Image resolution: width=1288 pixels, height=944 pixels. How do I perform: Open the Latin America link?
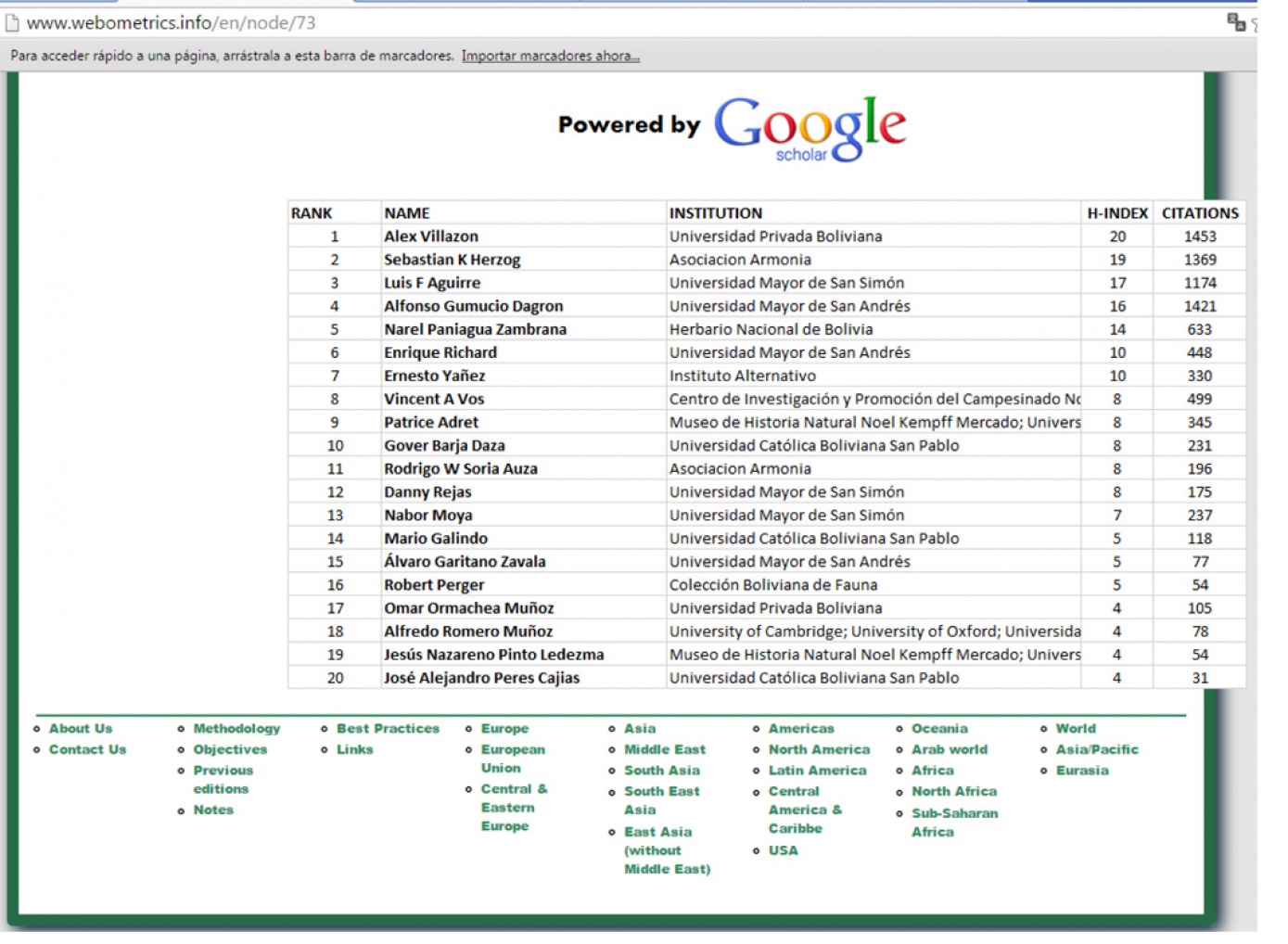[817, 771]
